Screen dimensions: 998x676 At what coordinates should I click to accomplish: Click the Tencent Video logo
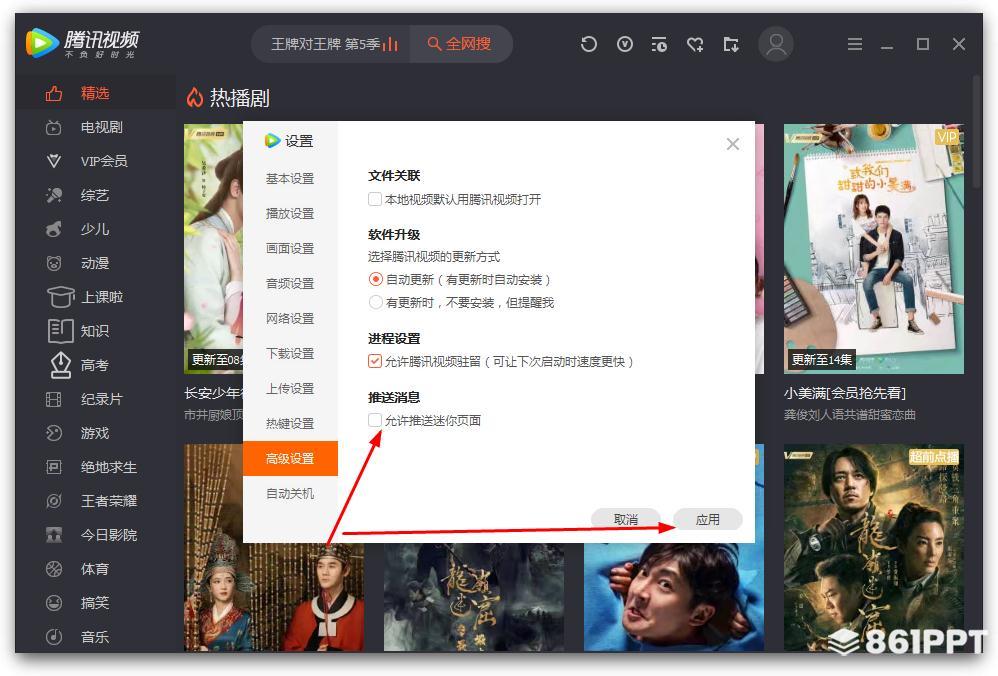click(82, 43)
